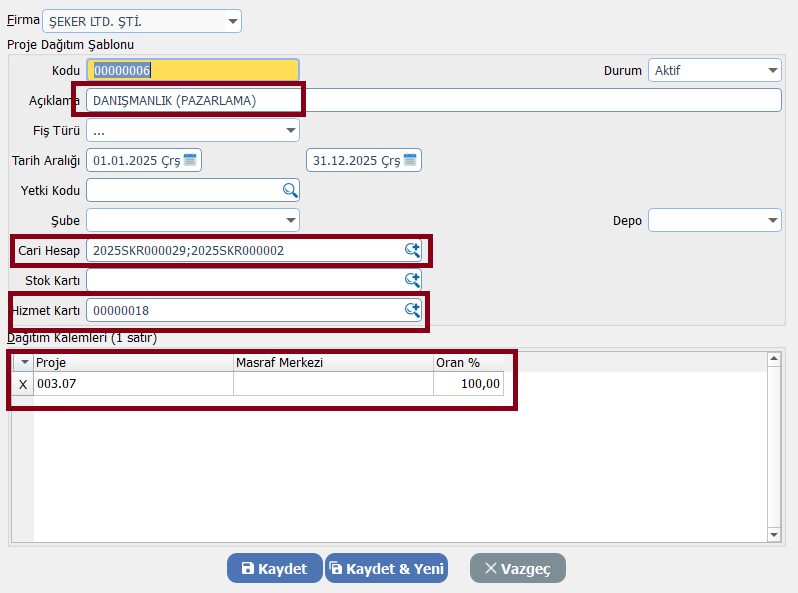Screen dimensions: 798x593
Task: Open the Stok Kartı lookup icon
Action: 411,280
